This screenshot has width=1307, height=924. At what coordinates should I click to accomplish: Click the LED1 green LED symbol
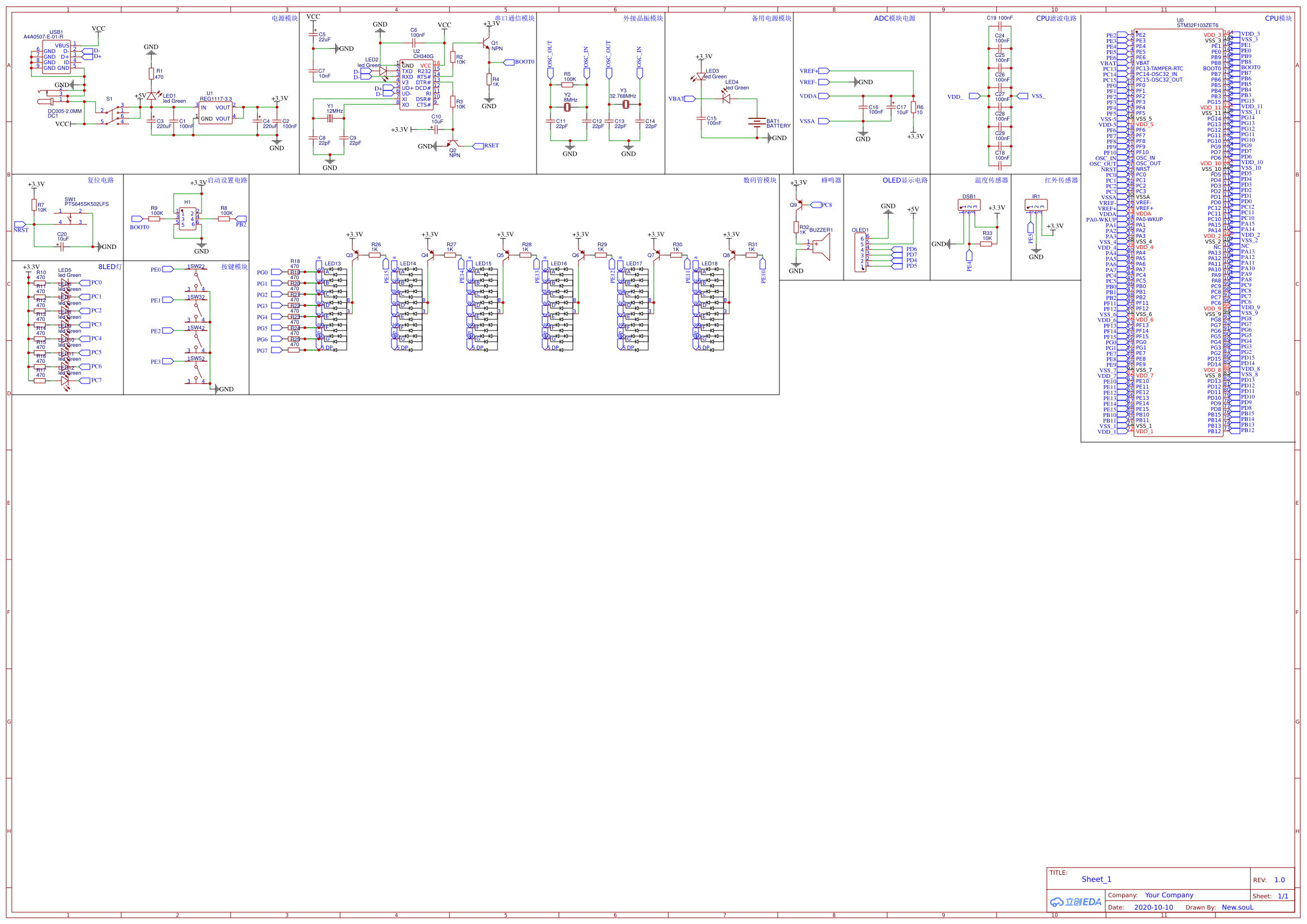point(151,97)
